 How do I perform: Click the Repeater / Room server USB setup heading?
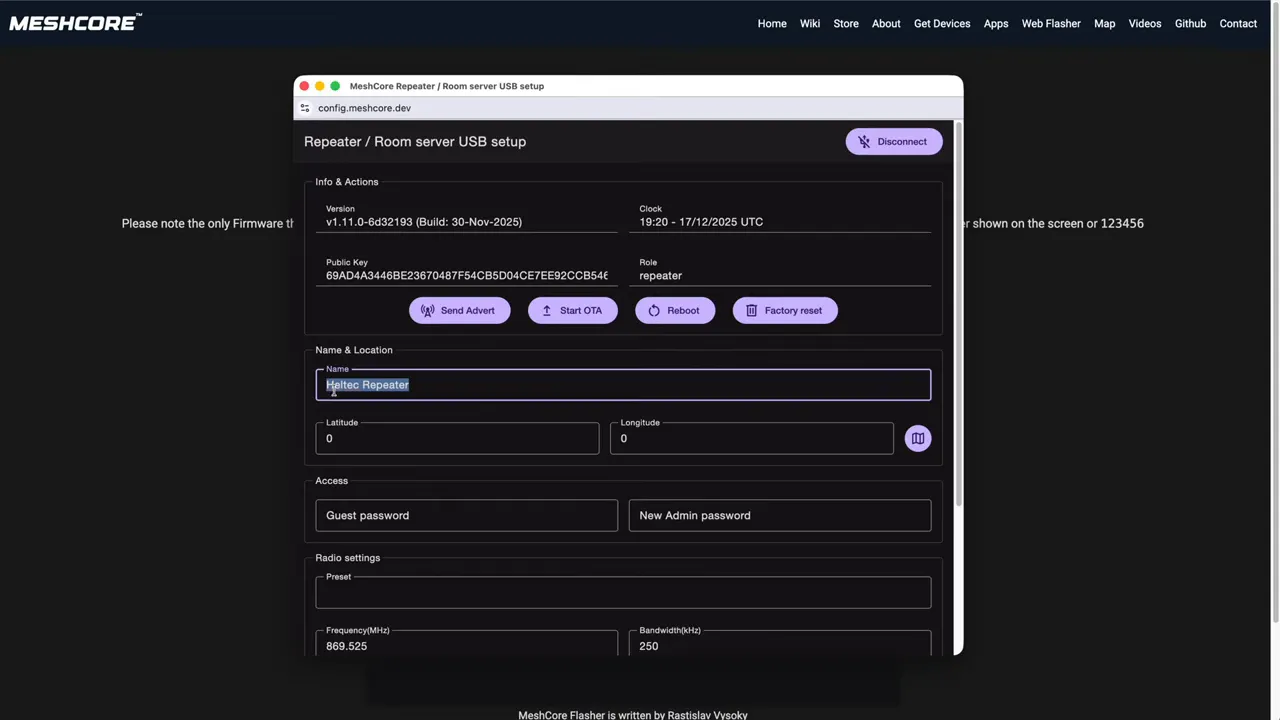(x=415, y=142)
